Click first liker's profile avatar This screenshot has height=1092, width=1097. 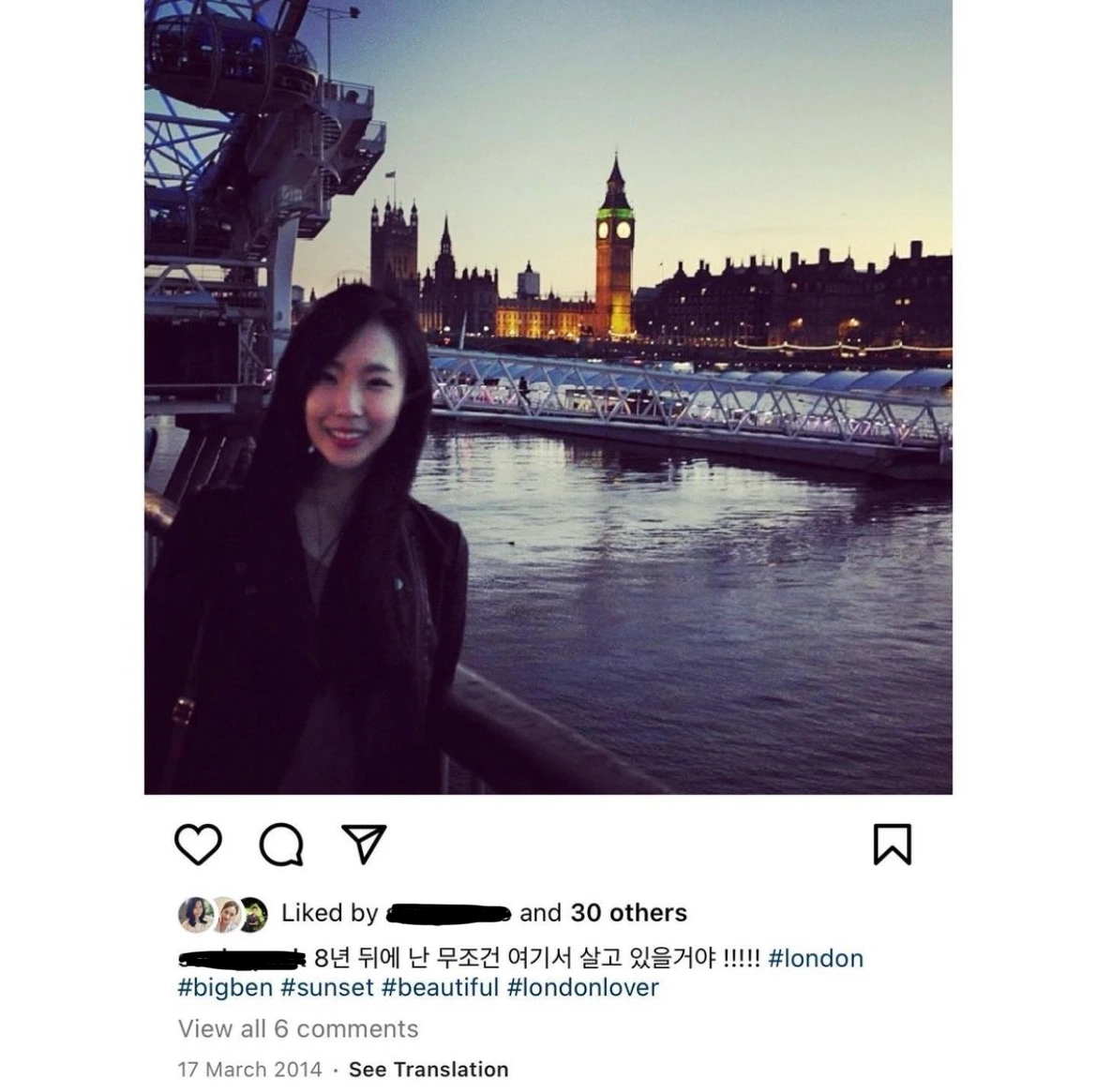coord(195,914)
